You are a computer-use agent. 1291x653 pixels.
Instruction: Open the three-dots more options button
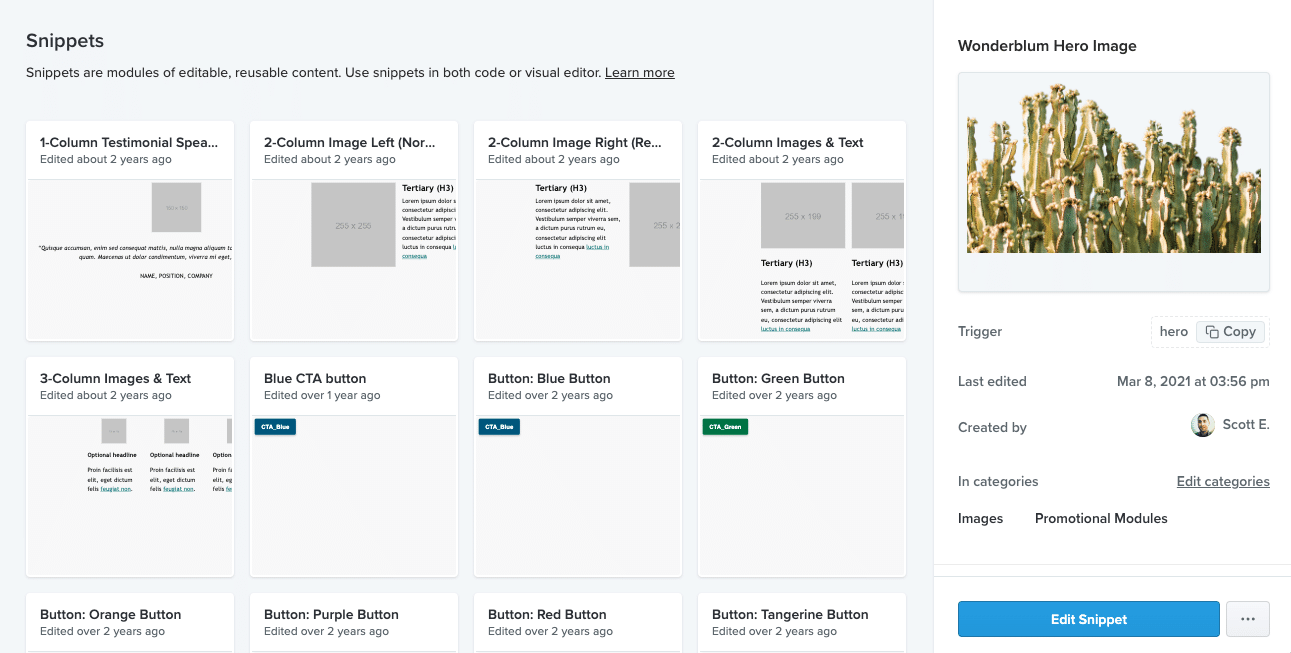coord(1247,619)
